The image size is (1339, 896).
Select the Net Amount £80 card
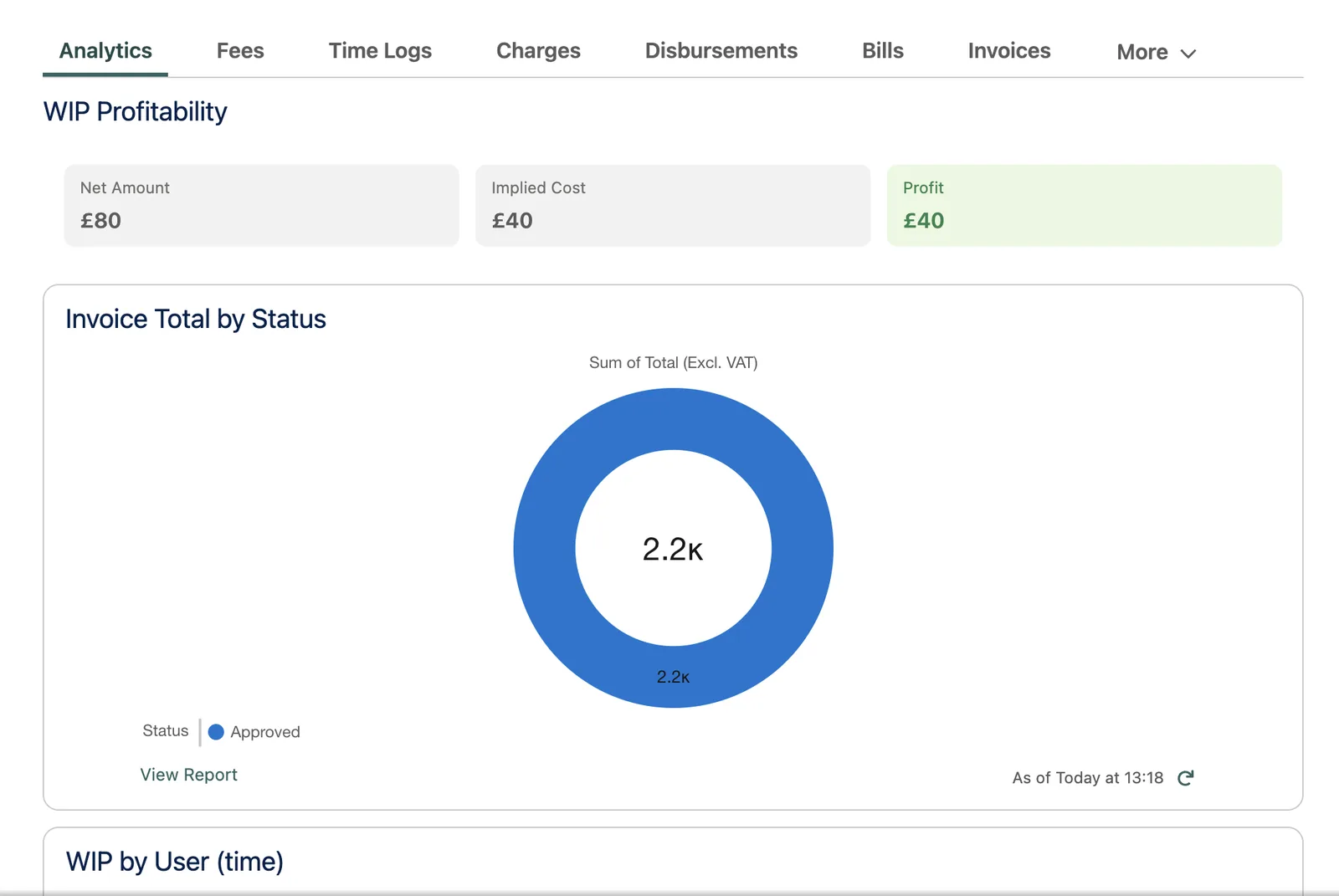[262, 205]
